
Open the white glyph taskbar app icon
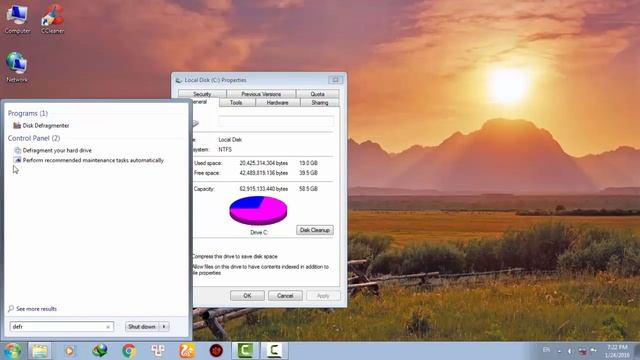point(158,351)
